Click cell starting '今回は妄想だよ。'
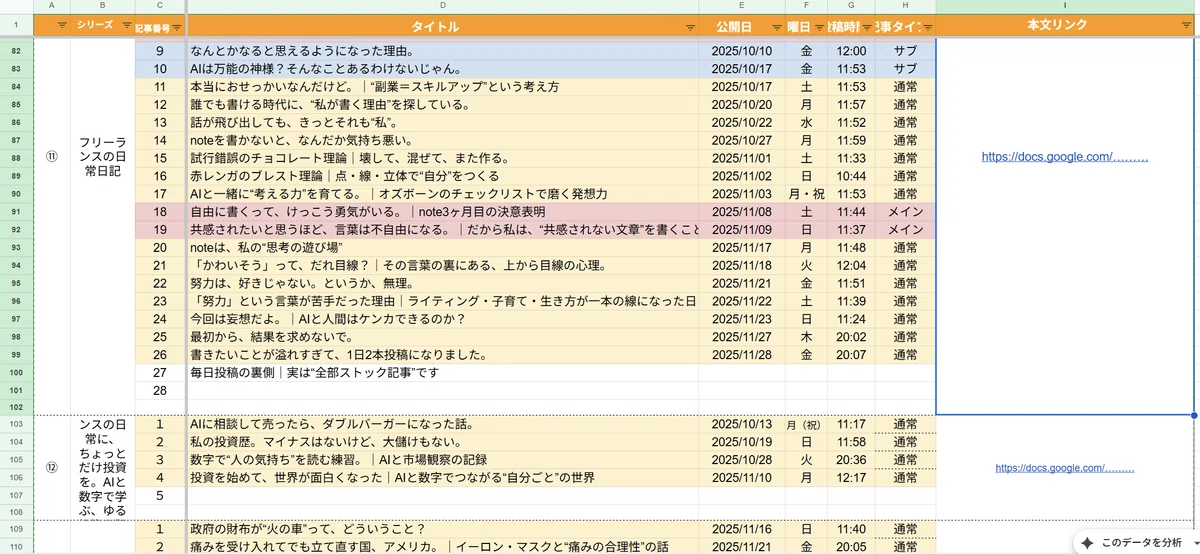 point(442,320)
